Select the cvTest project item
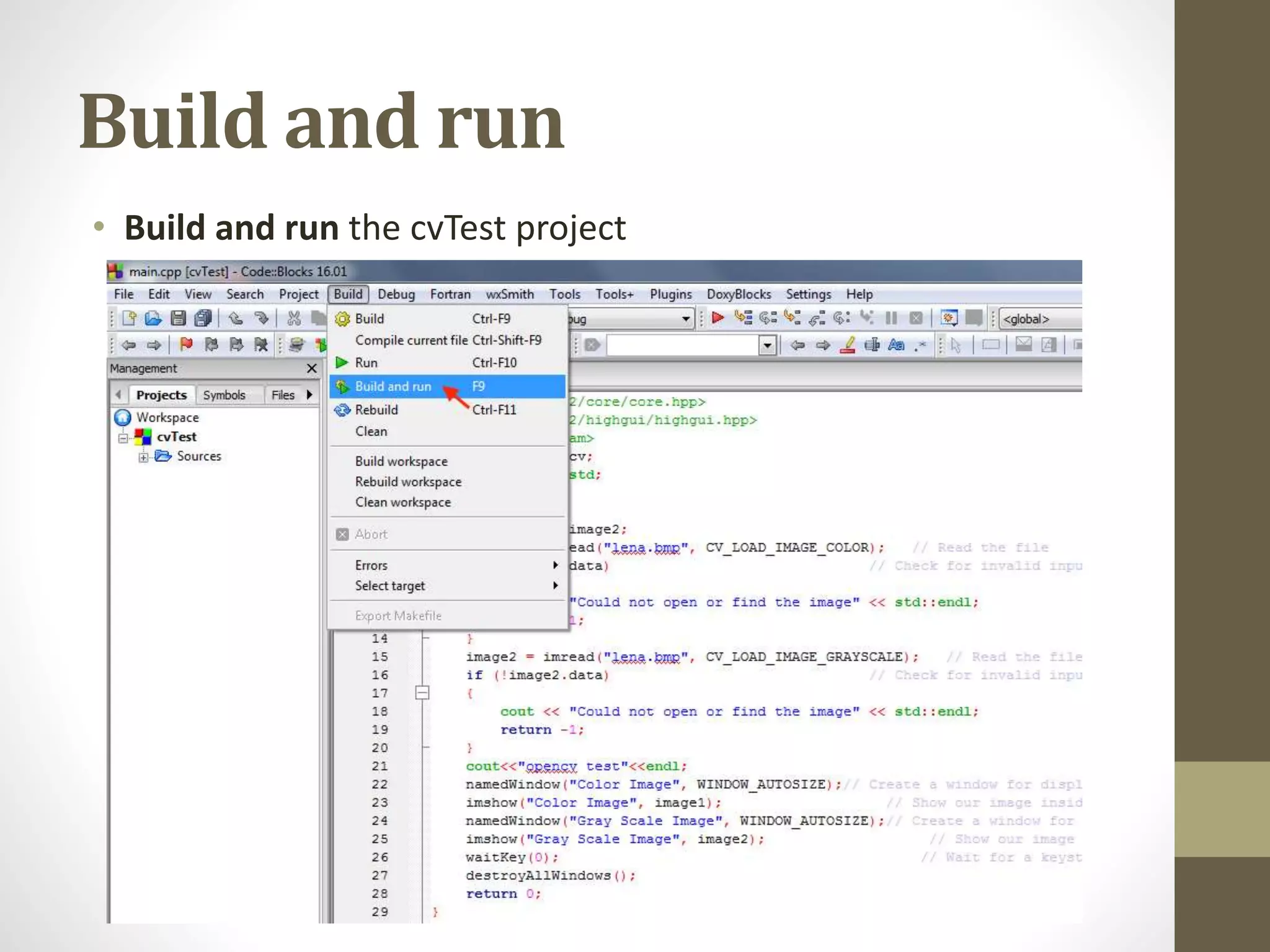1270x952 pixels. pyautogui.click(x=176, y=436)
